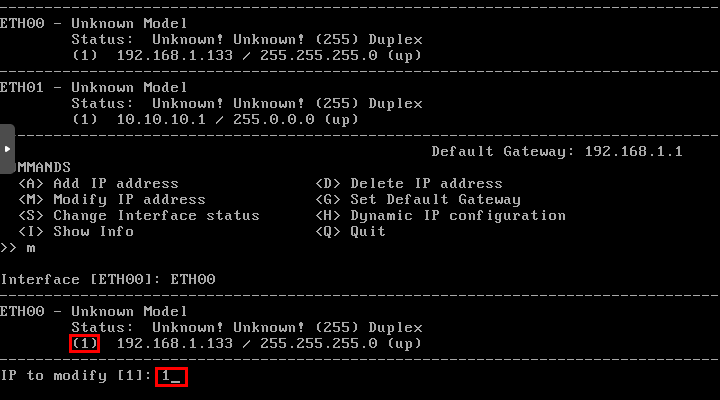The image size is (720, 400).
Task: Click the >> m command prompt line
Action: (18, 248)
